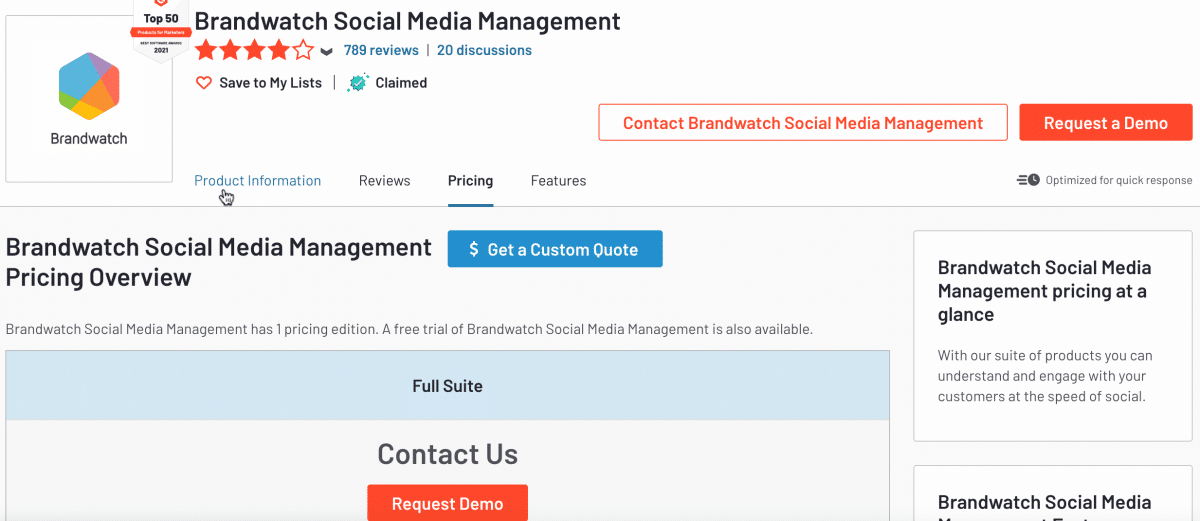Click the quick response clock icon
Image resolution: width=1200 pixels, height=521 pixels.
click(1028, 180)
